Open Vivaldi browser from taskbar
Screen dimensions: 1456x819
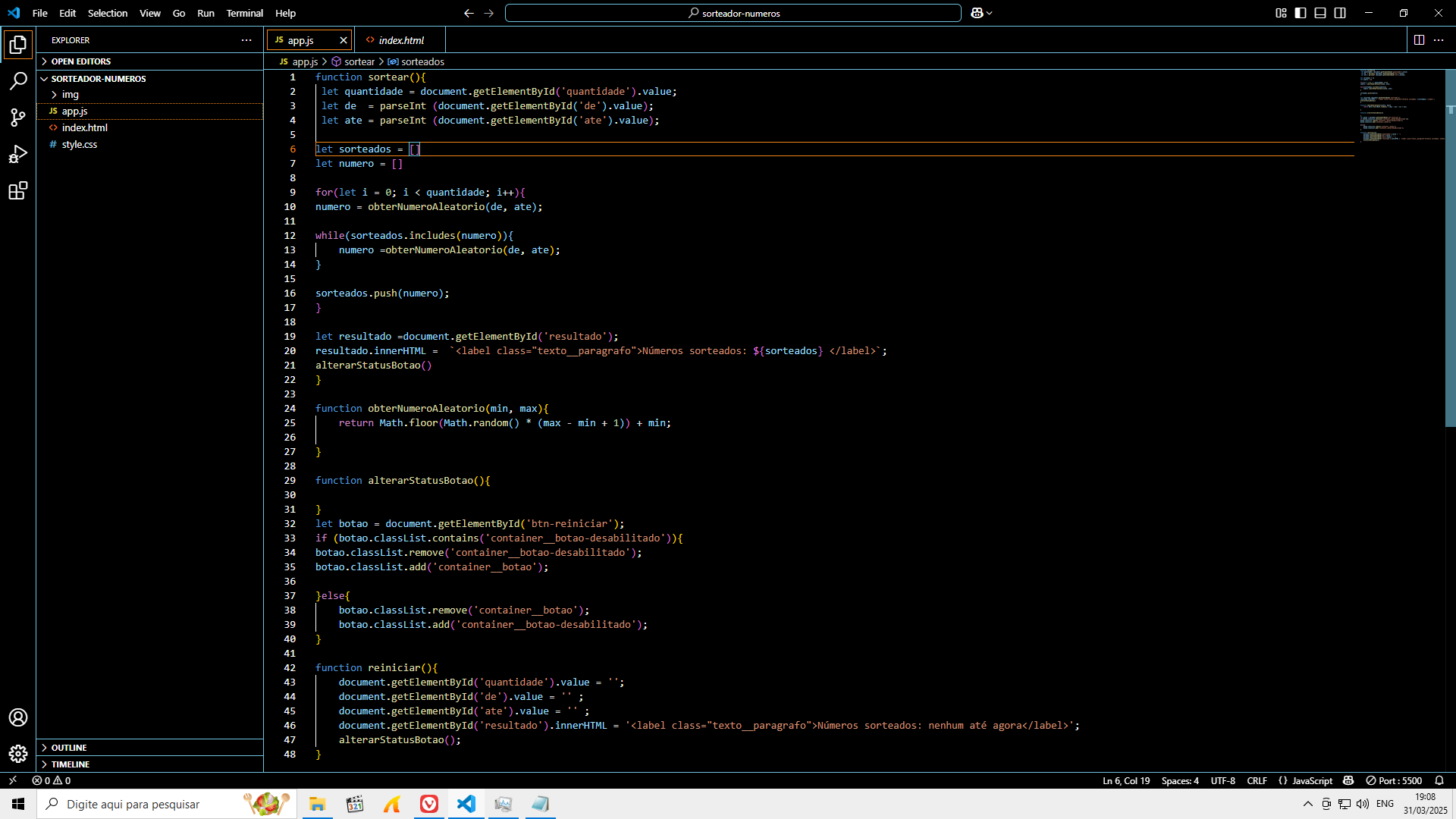tap(429, 804)
